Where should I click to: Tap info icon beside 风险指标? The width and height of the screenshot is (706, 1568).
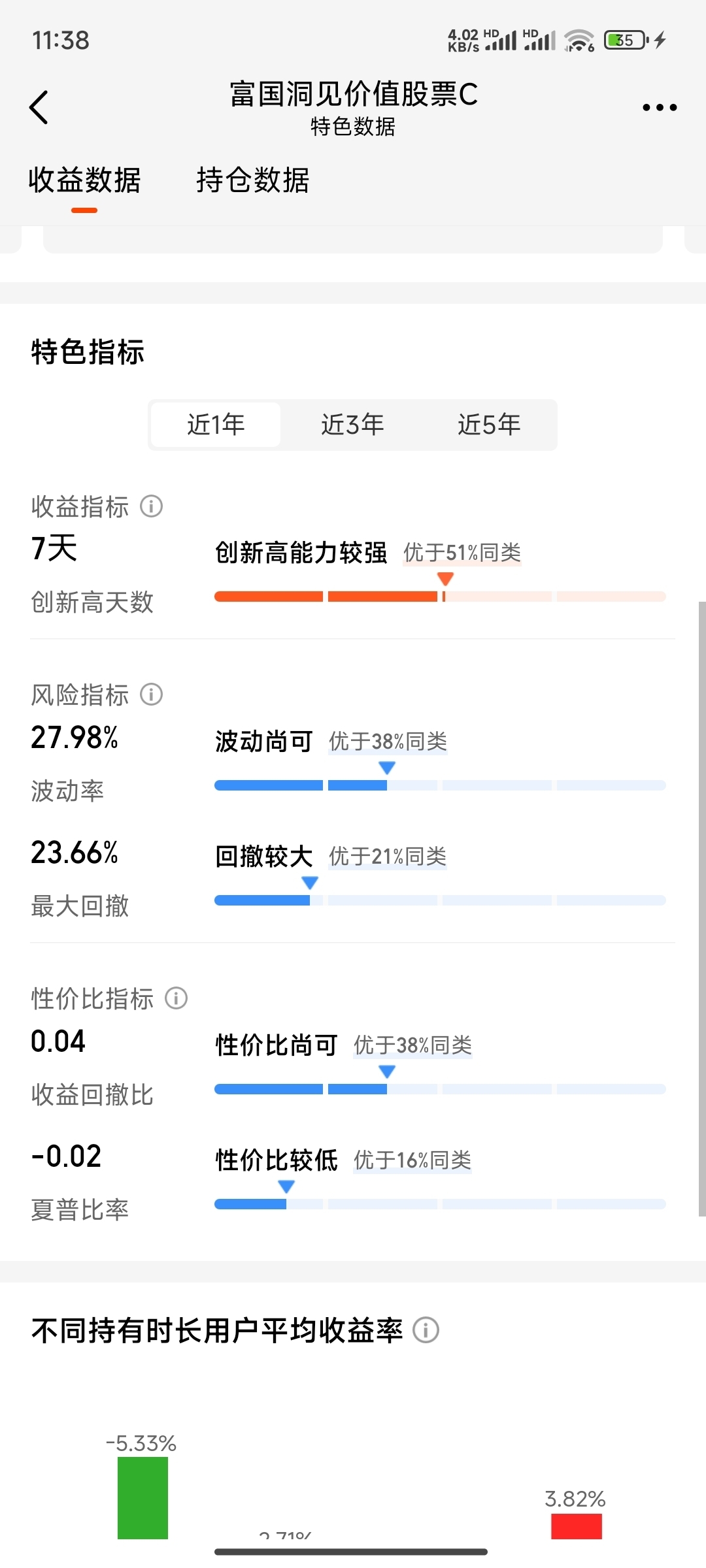tap(152, 694)
